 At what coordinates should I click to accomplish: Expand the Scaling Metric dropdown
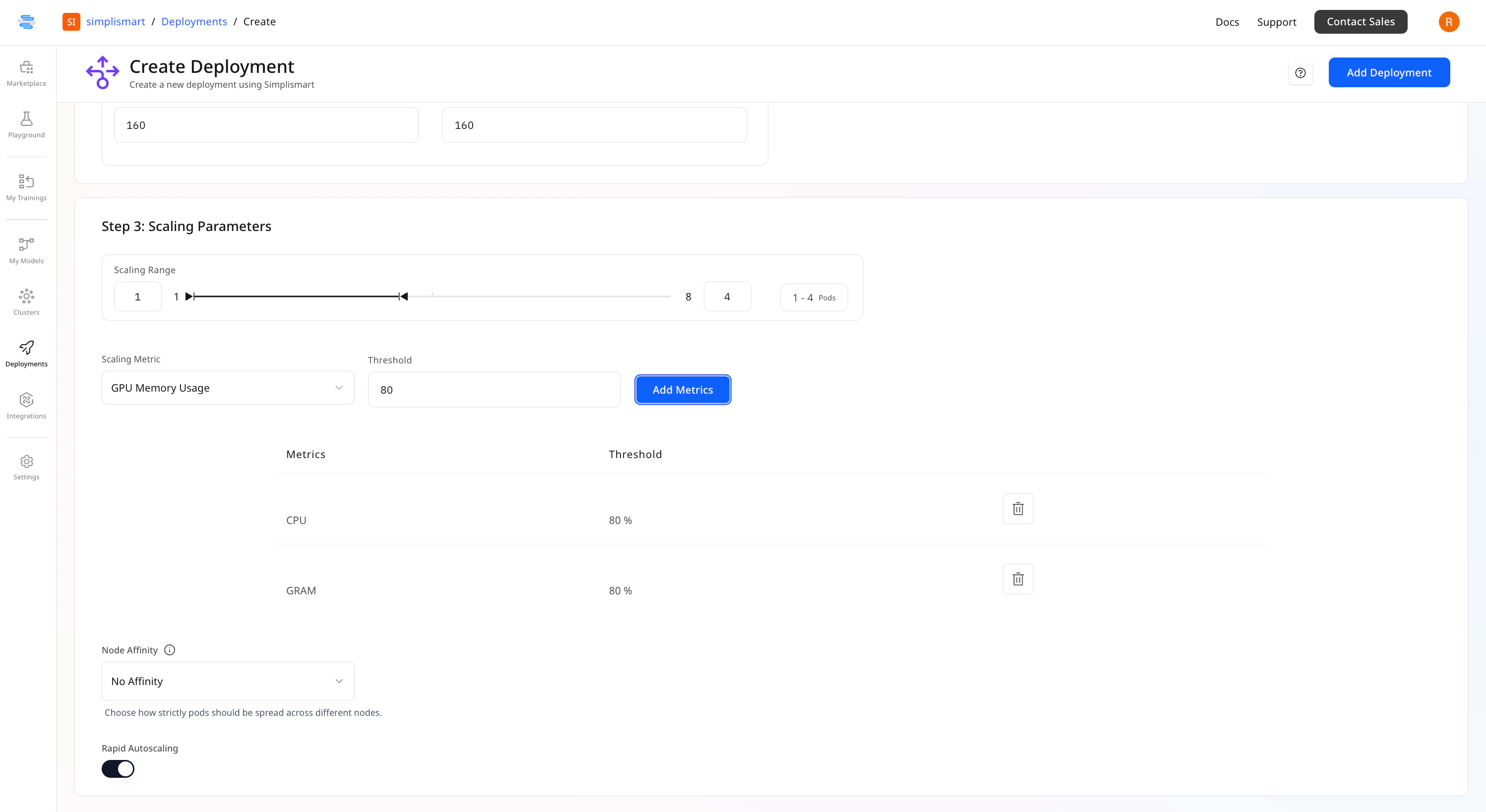tap(228, 388)
